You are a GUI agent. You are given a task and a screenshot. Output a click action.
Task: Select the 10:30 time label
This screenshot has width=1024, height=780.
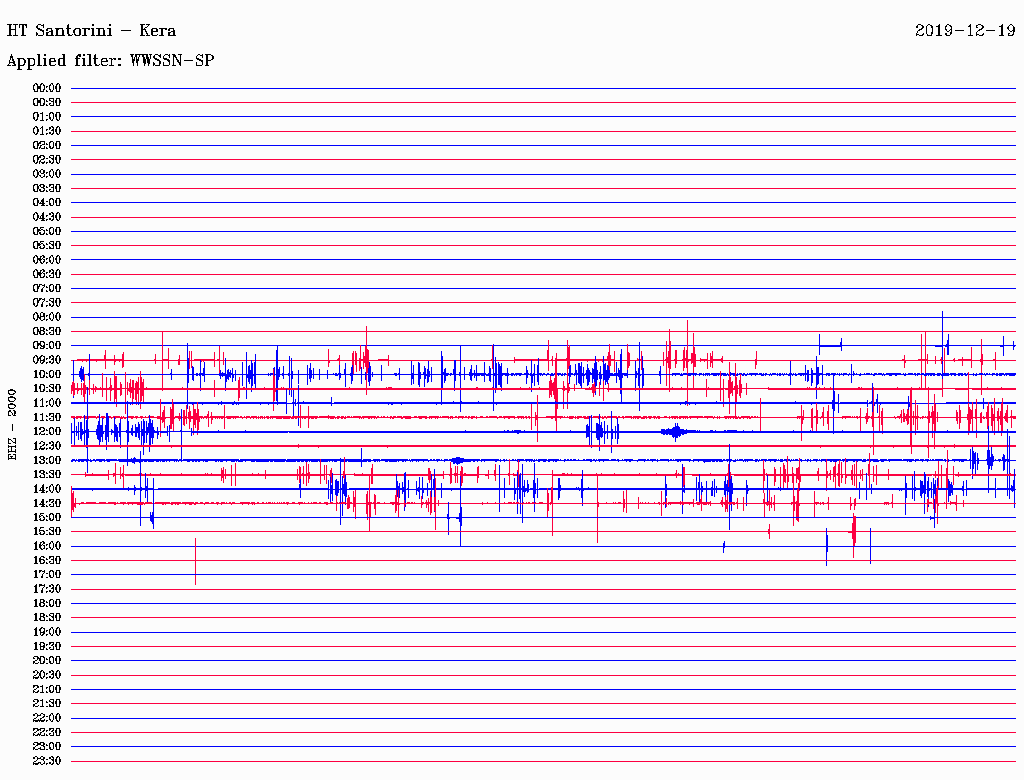(47, 389)
